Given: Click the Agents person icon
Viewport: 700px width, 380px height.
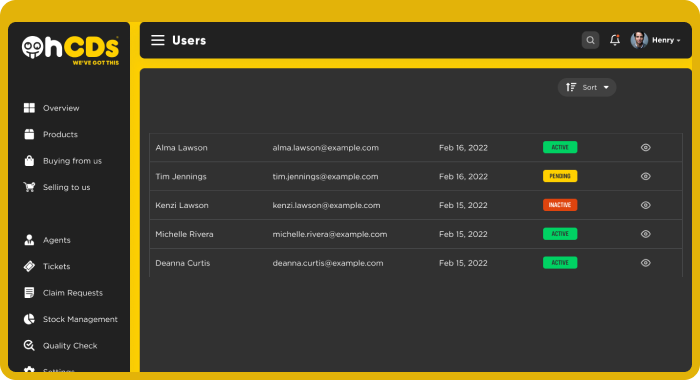Looking at the screenshot, I should pos(29,240).
